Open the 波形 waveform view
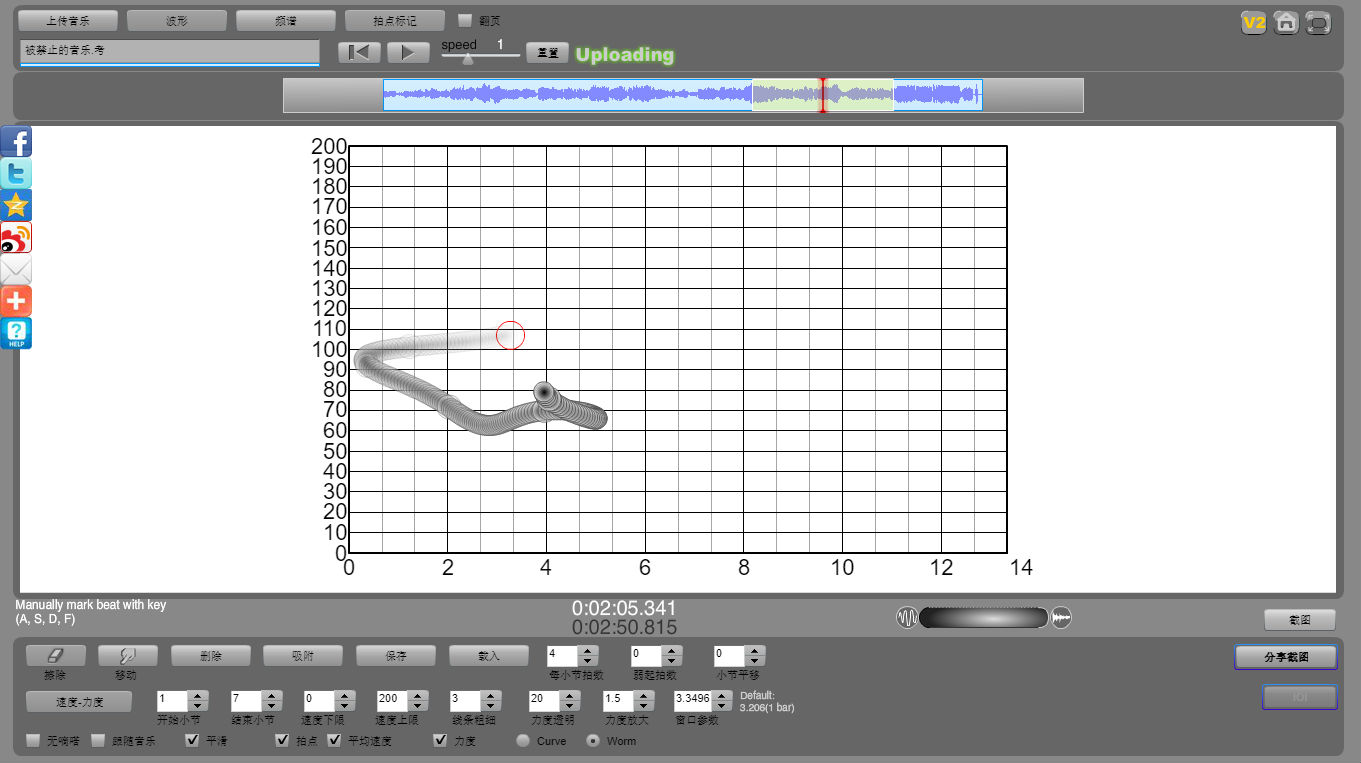This screenshot has height=763, width=1361. pos(176,20)
